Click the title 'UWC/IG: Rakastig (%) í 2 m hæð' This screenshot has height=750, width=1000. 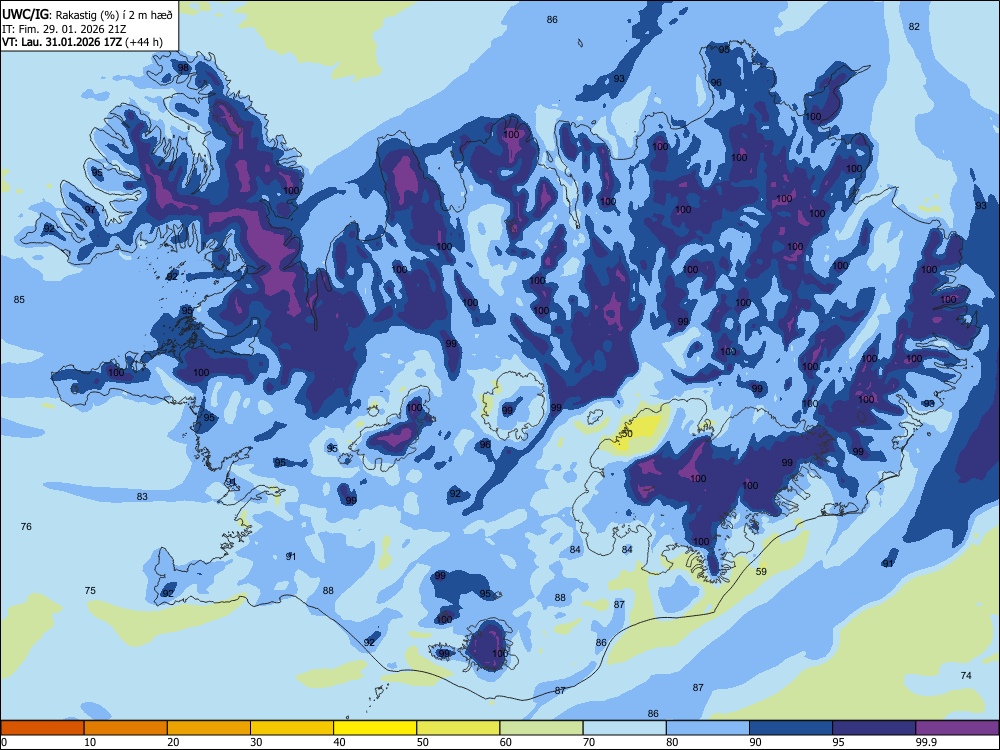click(87, 15)
